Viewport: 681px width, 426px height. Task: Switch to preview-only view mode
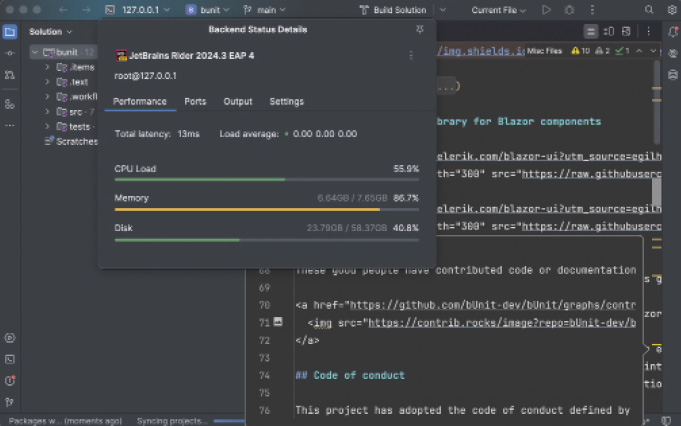coord(626,31)
